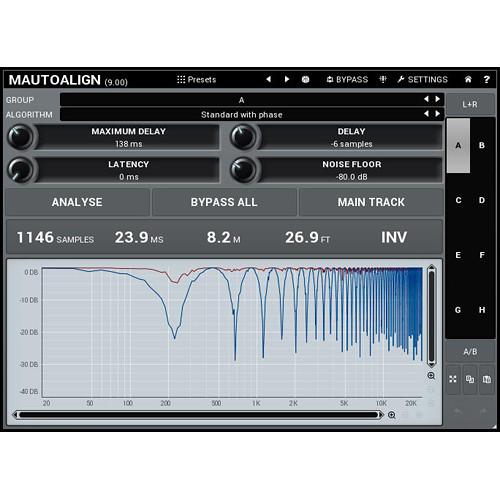Select preset slot H
This screenshot has width=500, height=500.
click(482, 310)
